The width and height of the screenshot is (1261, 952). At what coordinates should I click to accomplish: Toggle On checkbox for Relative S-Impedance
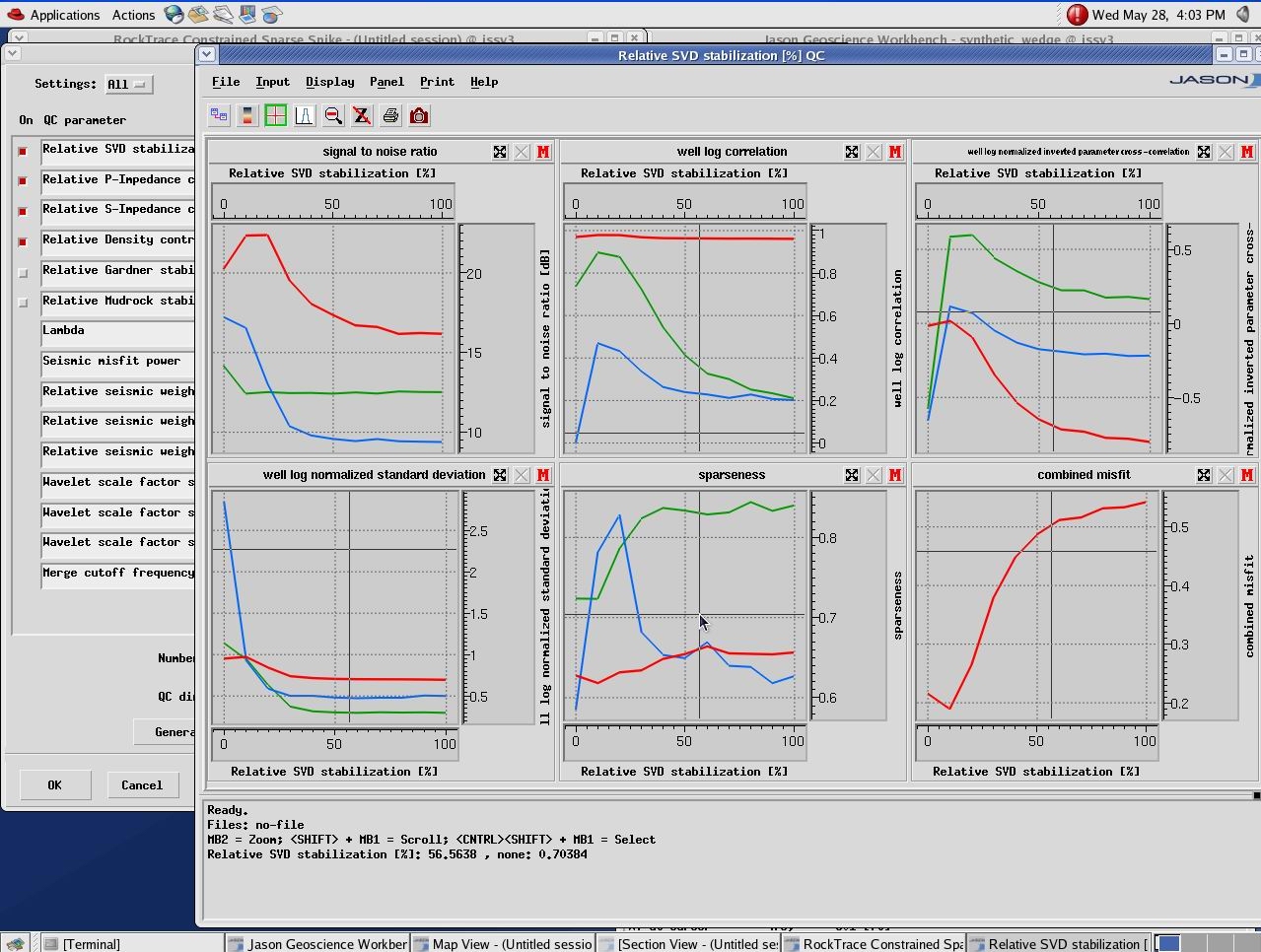pos(23,211)
